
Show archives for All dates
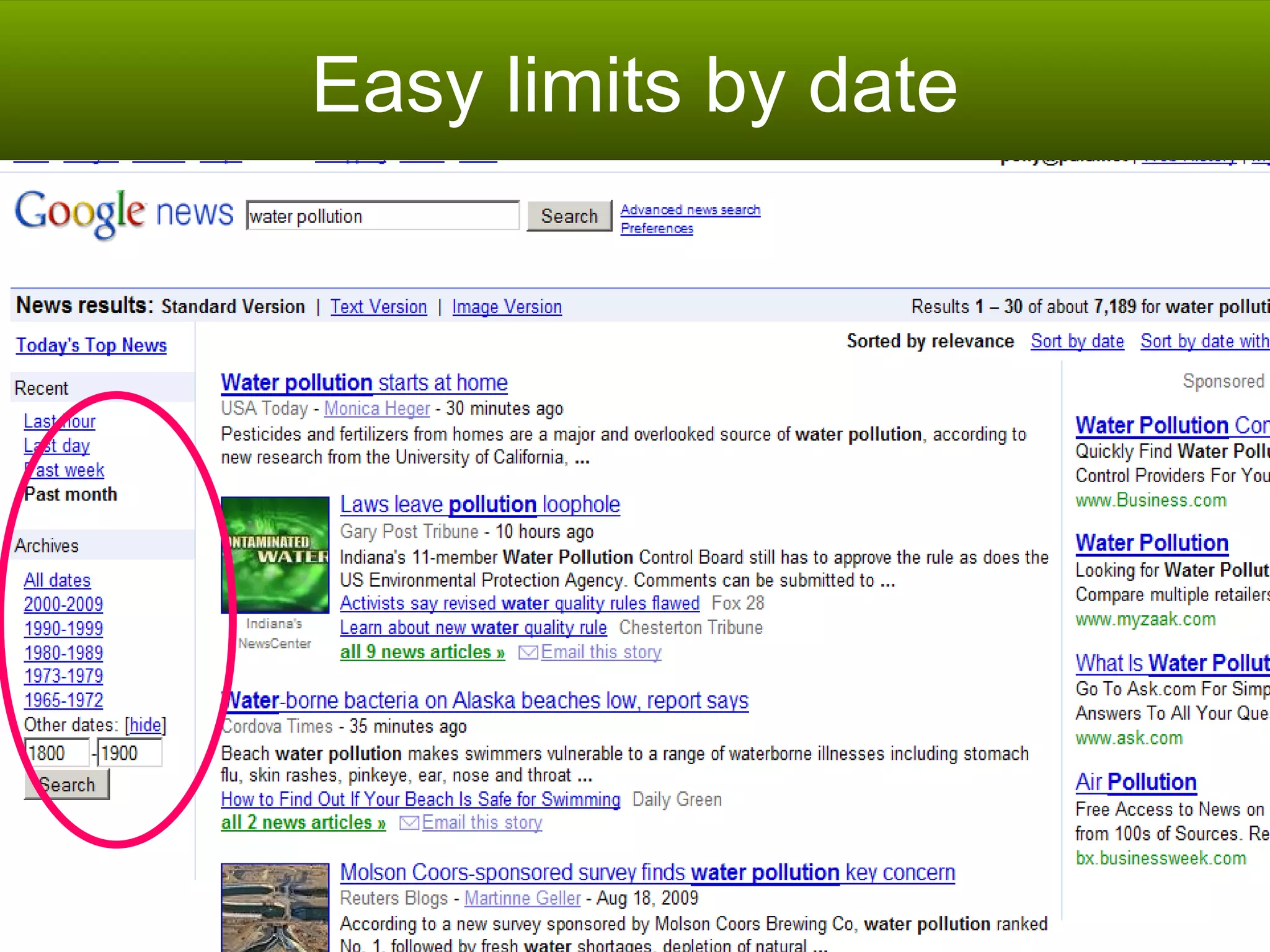tap(57, 580)
